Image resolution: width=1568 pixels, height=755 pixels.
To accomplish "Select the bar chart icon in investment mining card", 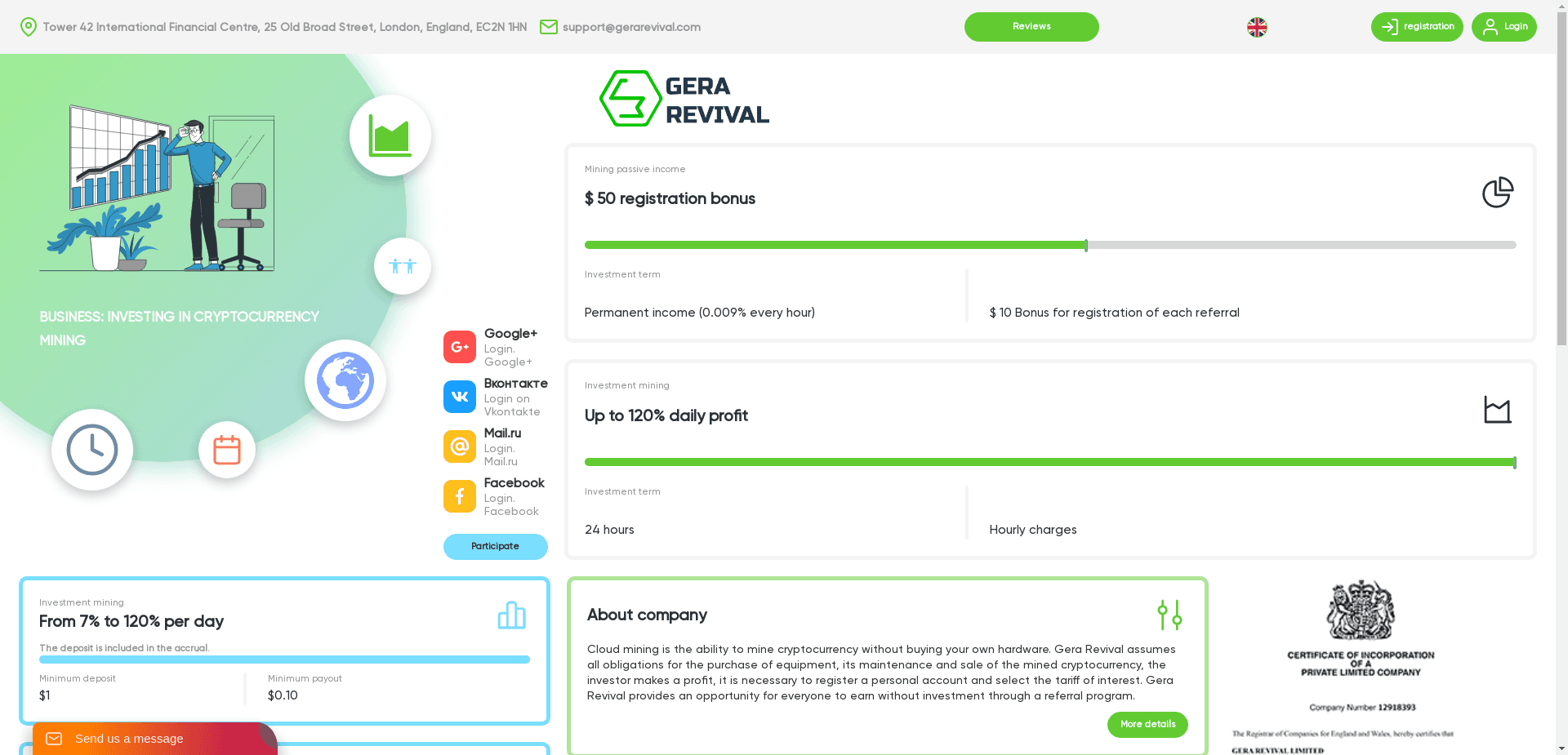I will (511, 615).
